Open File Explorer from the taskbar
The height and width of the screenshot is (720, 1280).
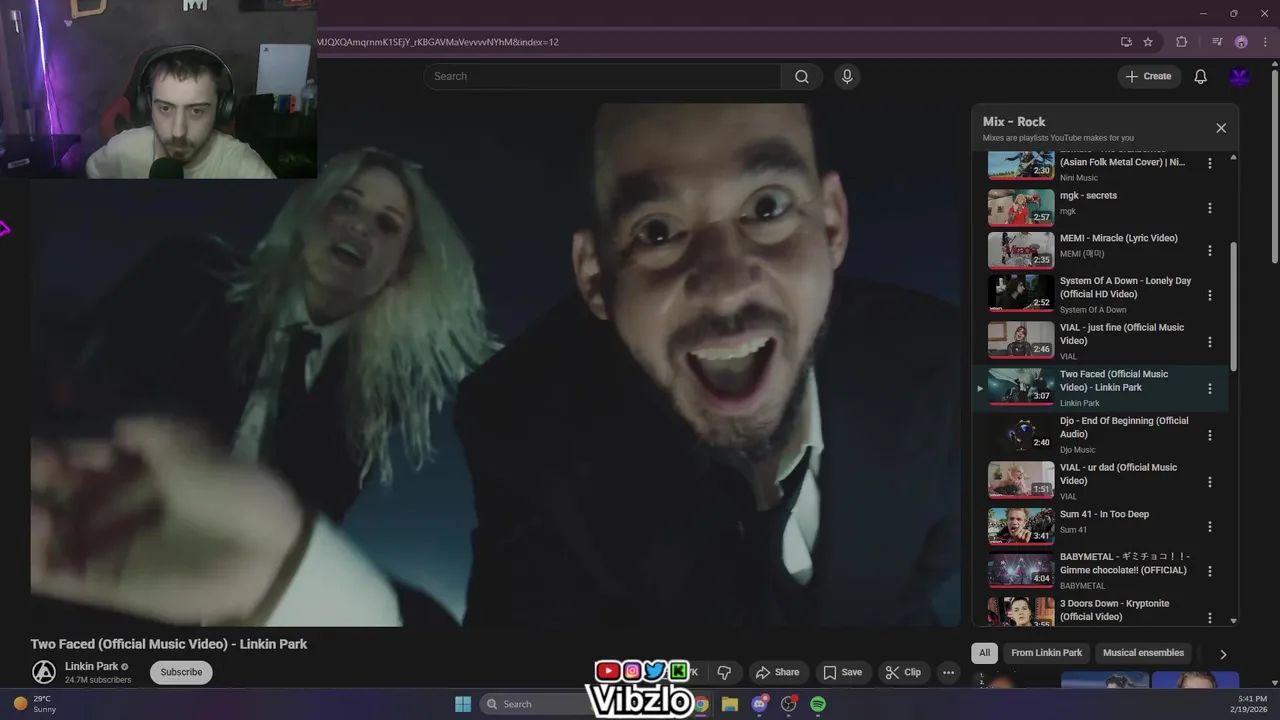point(730,704)
